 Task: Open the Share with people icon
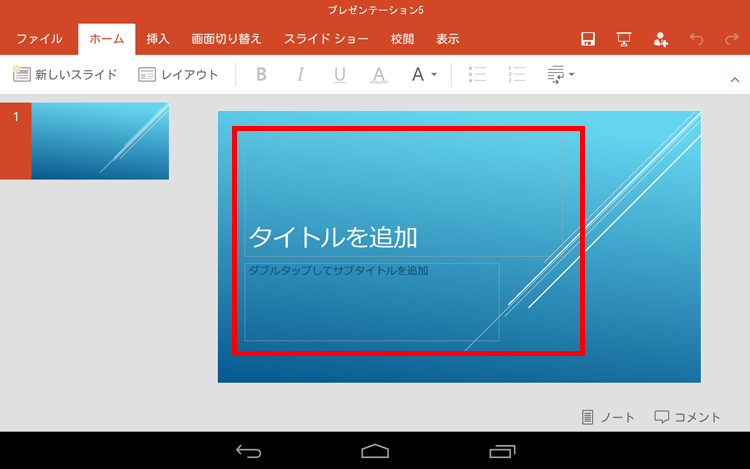[x=660, y=39]
